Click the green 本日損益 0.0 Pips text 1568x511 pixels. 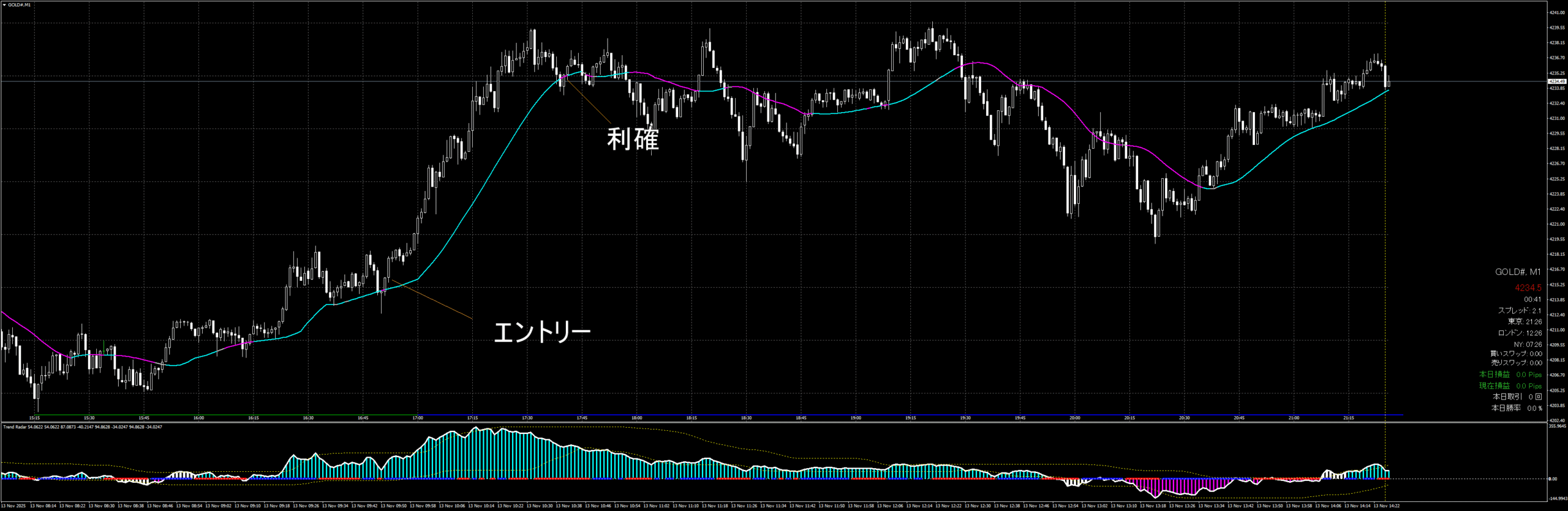coord(1510,375)
